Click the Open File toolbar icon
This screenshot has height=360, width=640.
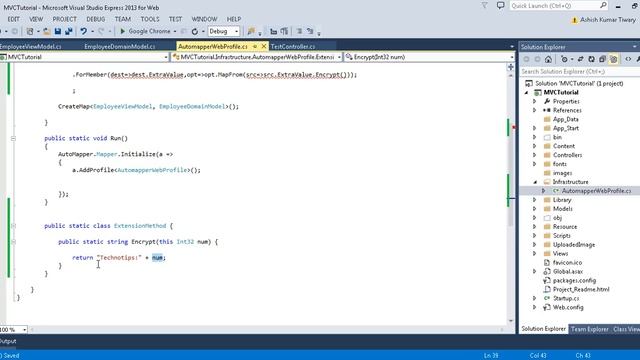coord(47,31)
